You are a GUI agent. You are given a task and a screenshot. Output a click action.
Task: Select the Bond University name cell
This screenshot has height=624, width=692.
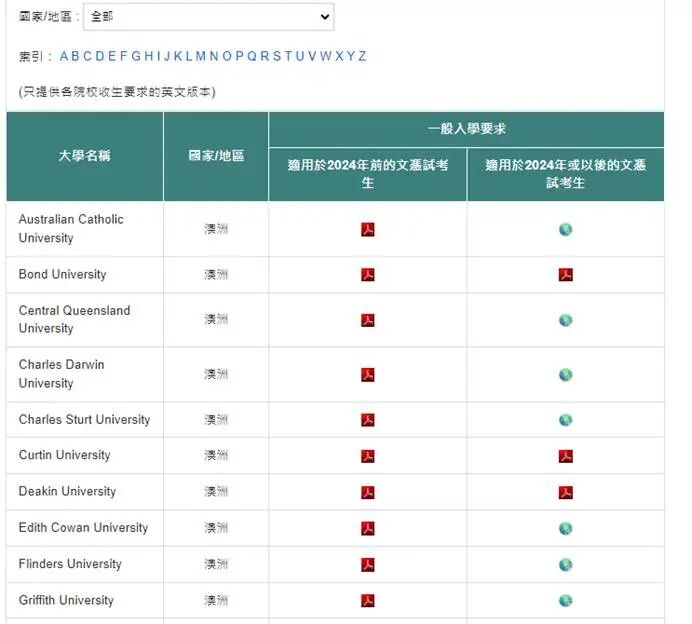pos(85,274)
